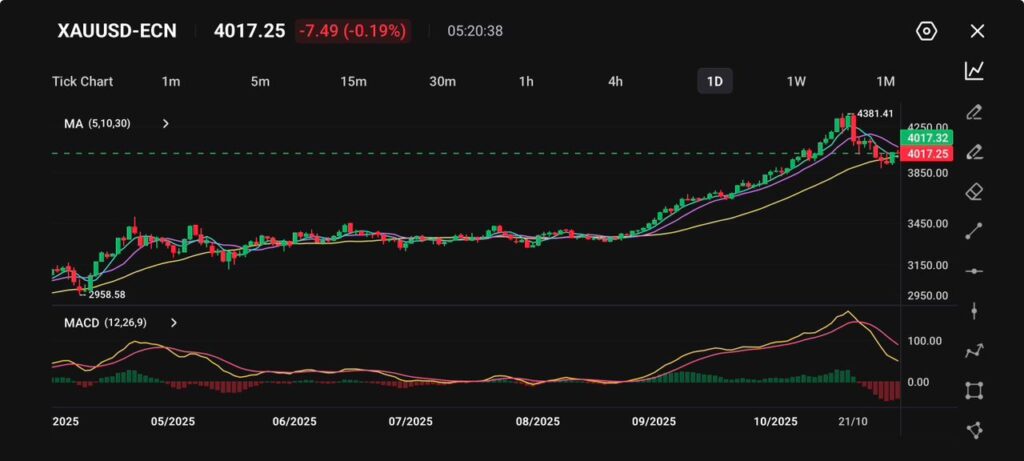This screenshot has width=1024, height=461.
Task: Switch to Tick Chart view
Action: (x=82, y=81)
